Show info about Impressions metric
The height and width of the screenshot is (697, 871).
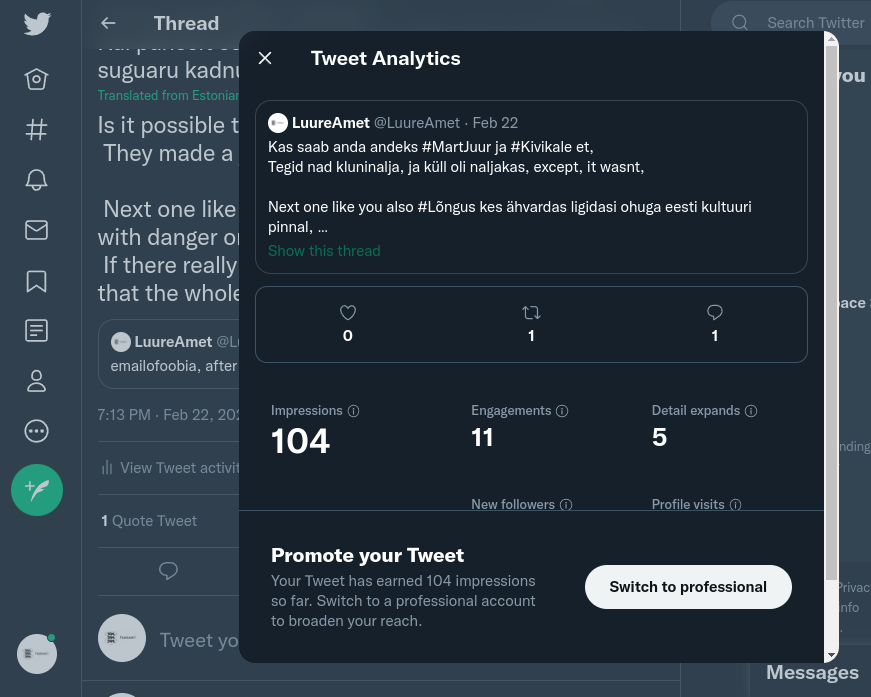[353, 411]
